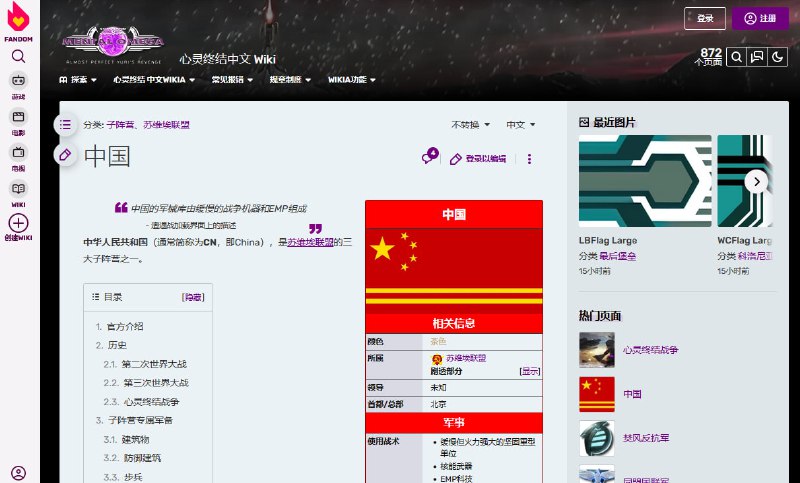800x483 pixels.
Task: Jump to 子阵营专属军备 section
Action: click(140, 420)
